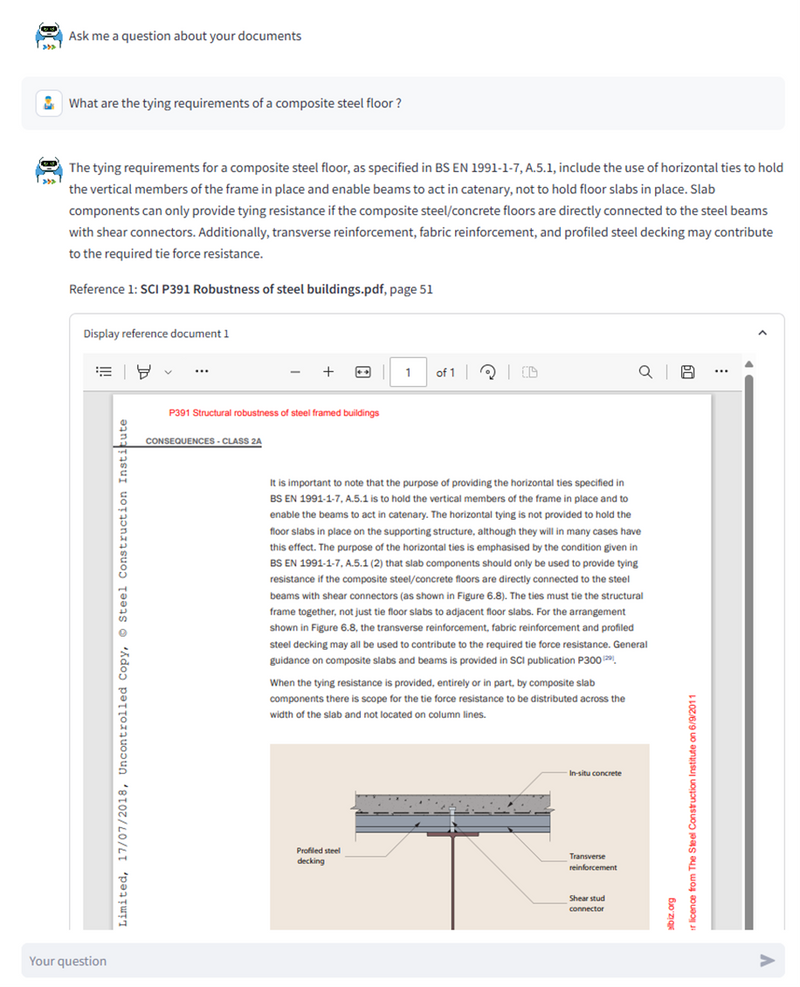Click the 'SCI P391 Robustness of steel buildings.pdf' text

pyautogui.click(x=262, y=289)
